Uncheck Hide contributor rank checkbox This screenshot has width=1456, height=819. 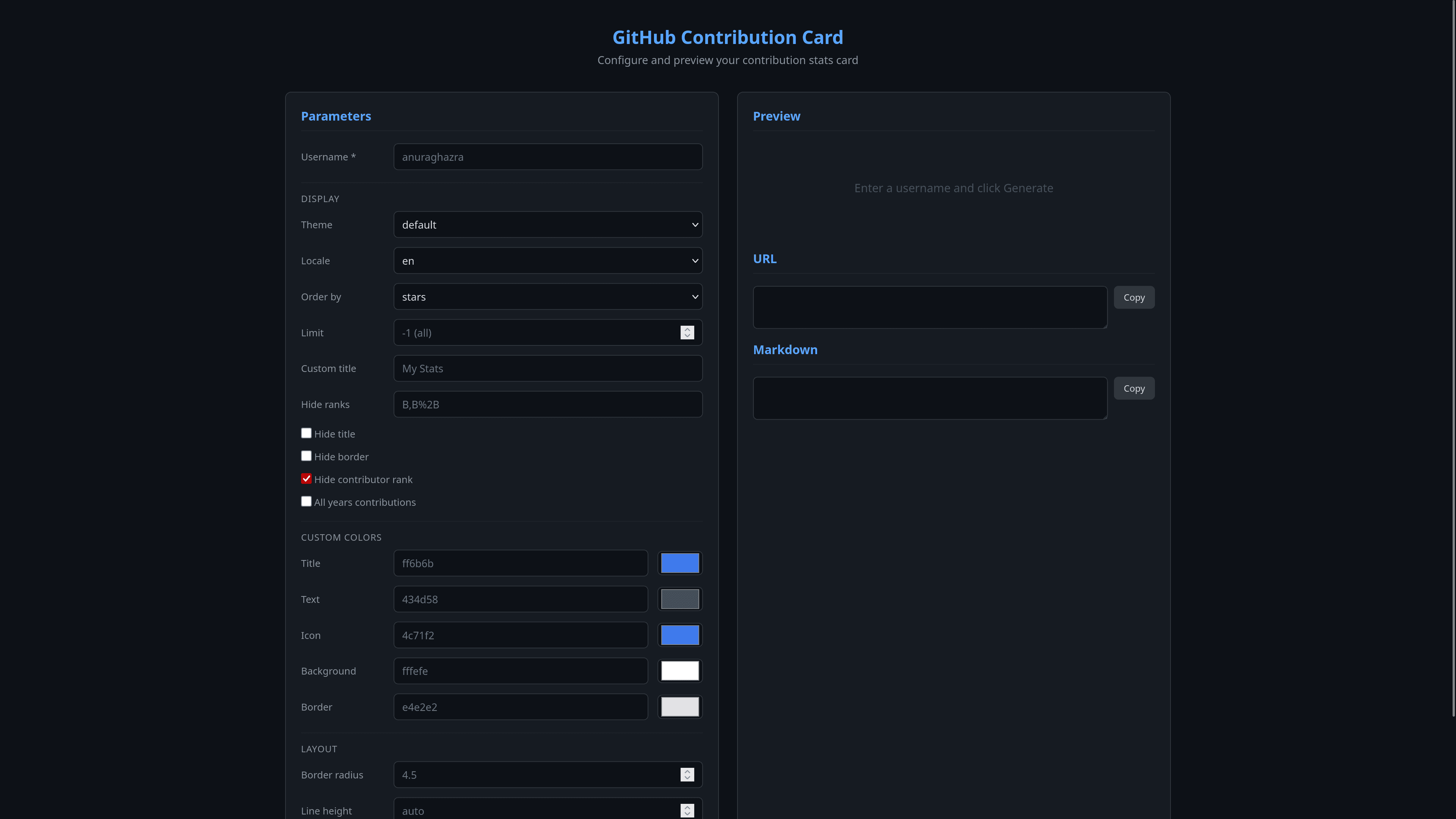[306, 479]
